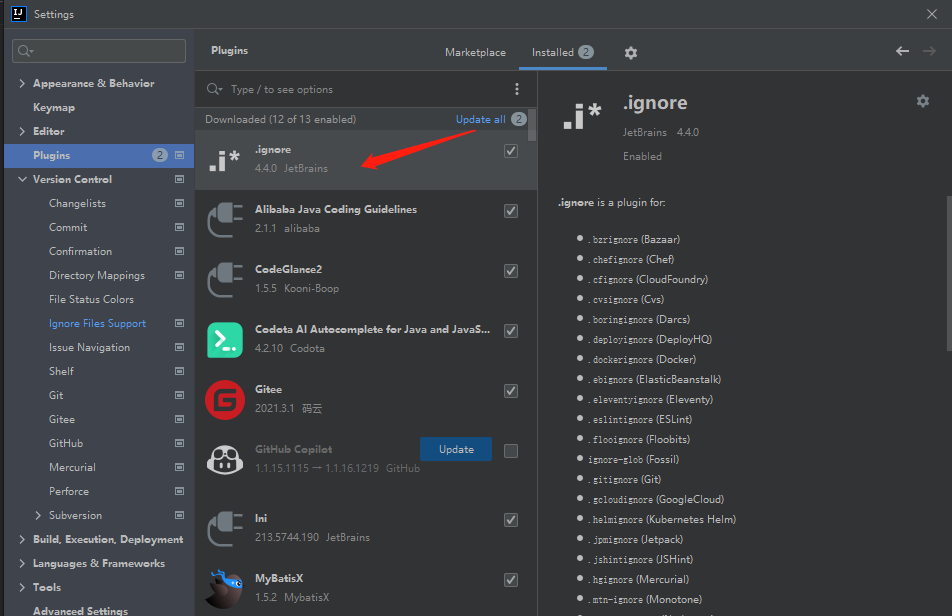Uncheck the MyBatisX plugin checkbox
This screenshot has height=616, width=952.
(511, 580)
